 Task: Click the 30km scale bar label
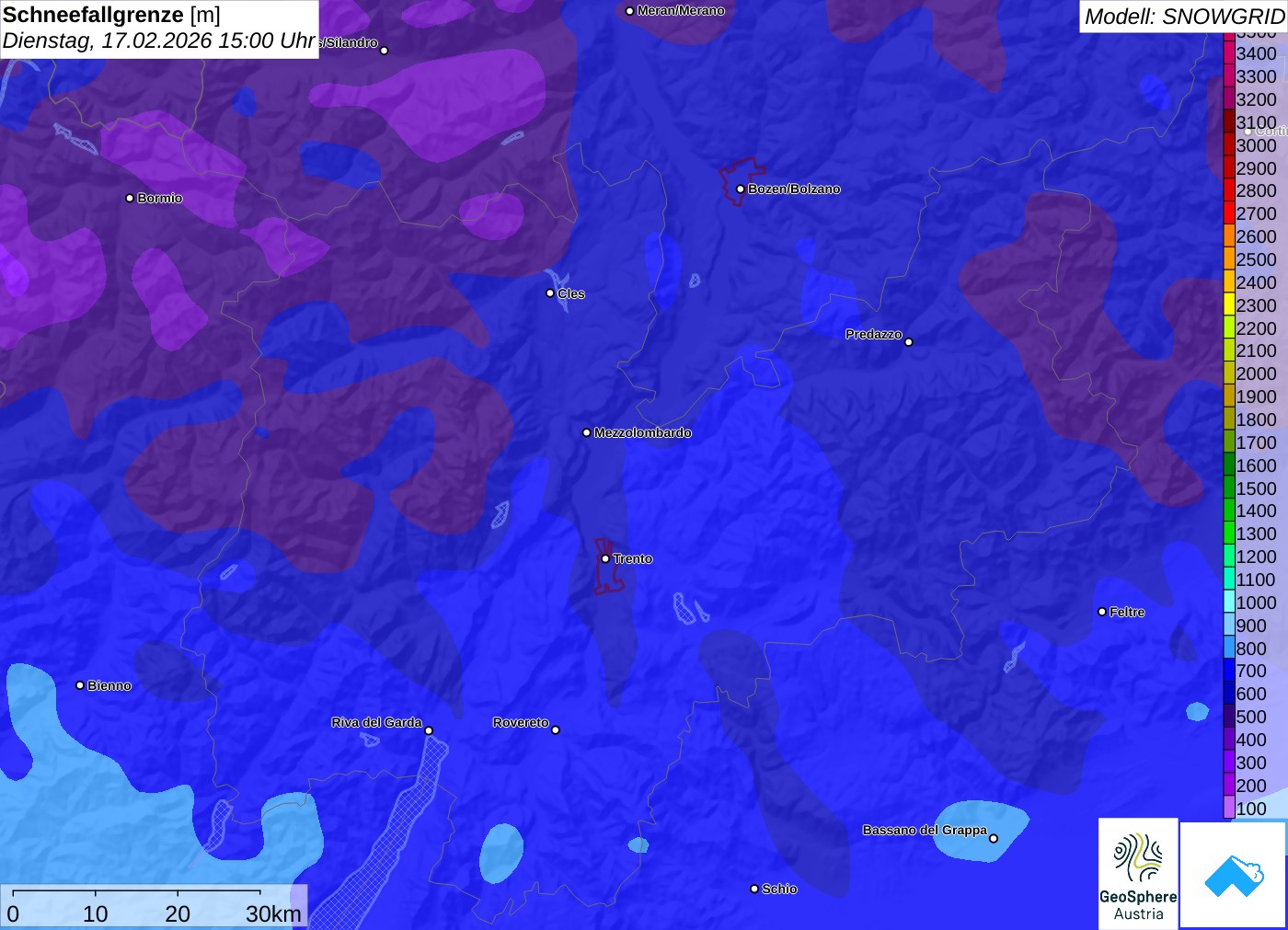click(273, 913)
